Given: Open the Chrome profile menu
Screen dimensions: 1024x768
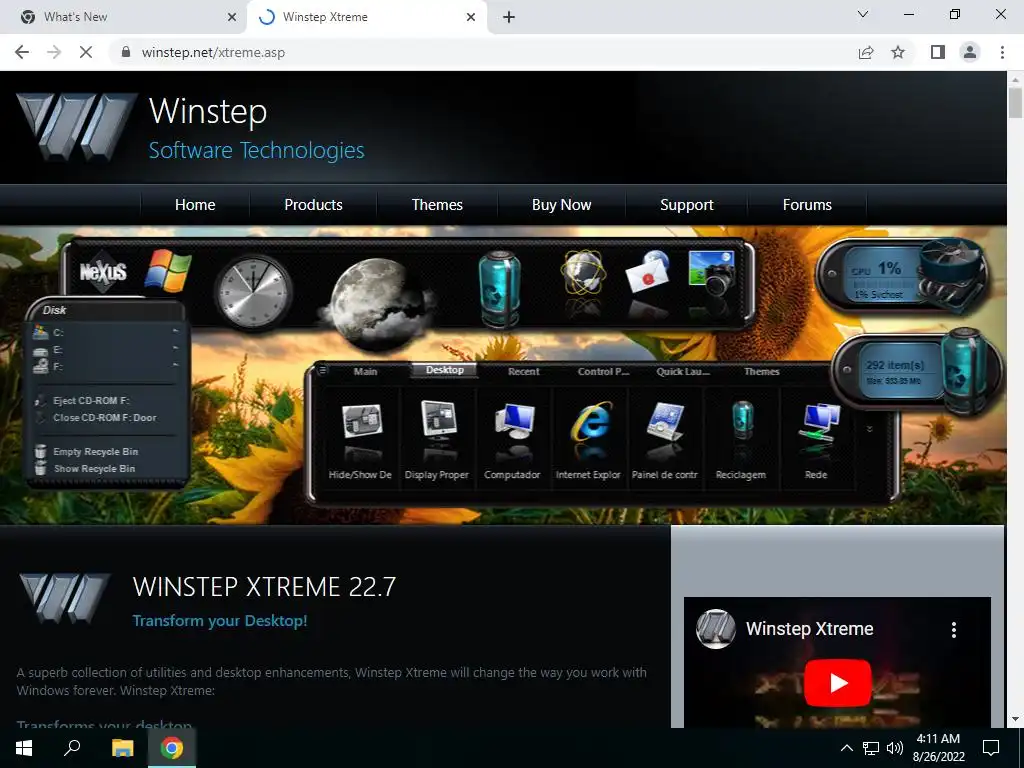Looking at the screenshot, I should 970,52.
